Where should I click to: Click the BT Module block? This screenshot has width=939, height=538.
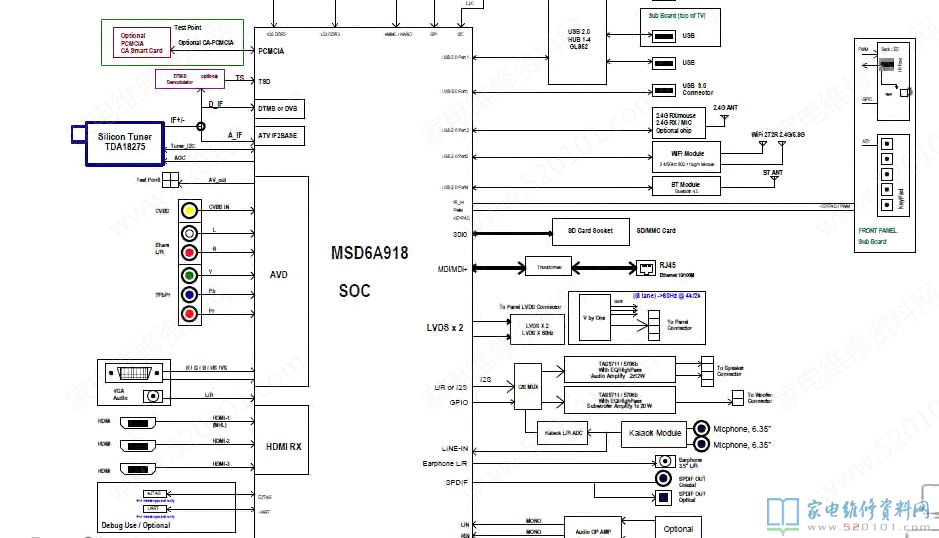click(690, 186)
